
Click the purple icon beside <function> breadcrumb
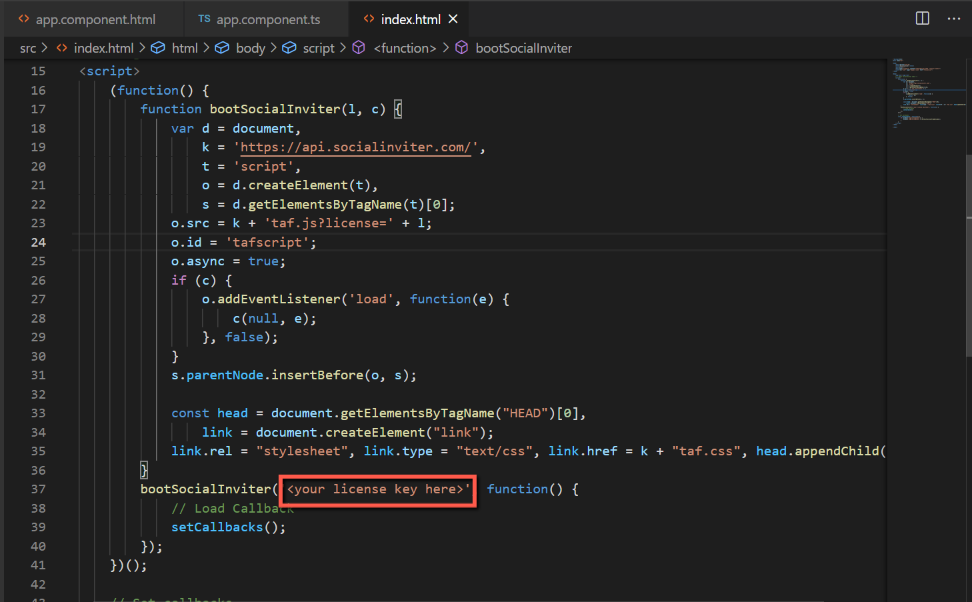359,48
